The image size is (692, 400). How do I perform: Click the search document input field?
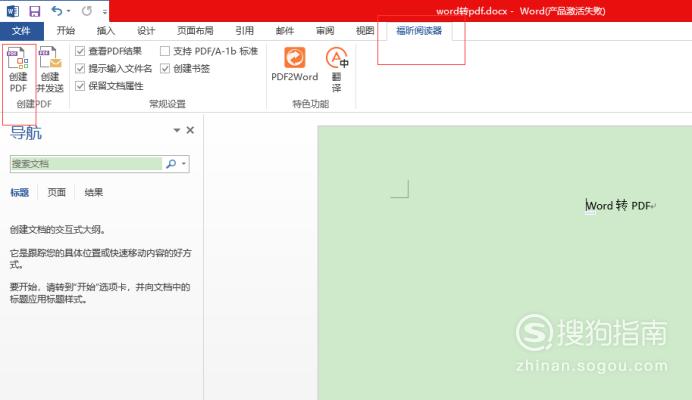(x=86, y=164)
